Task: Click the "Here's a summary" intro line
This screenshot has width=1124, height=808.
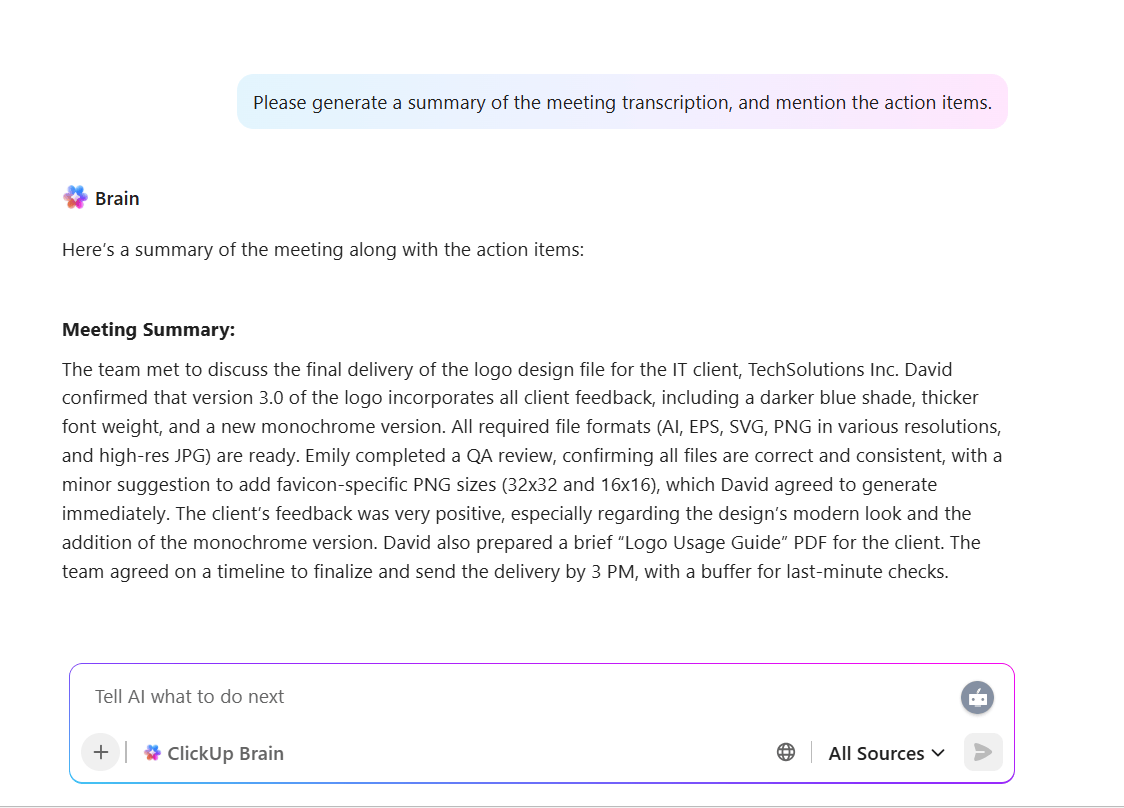Action: tap(322, 249)
